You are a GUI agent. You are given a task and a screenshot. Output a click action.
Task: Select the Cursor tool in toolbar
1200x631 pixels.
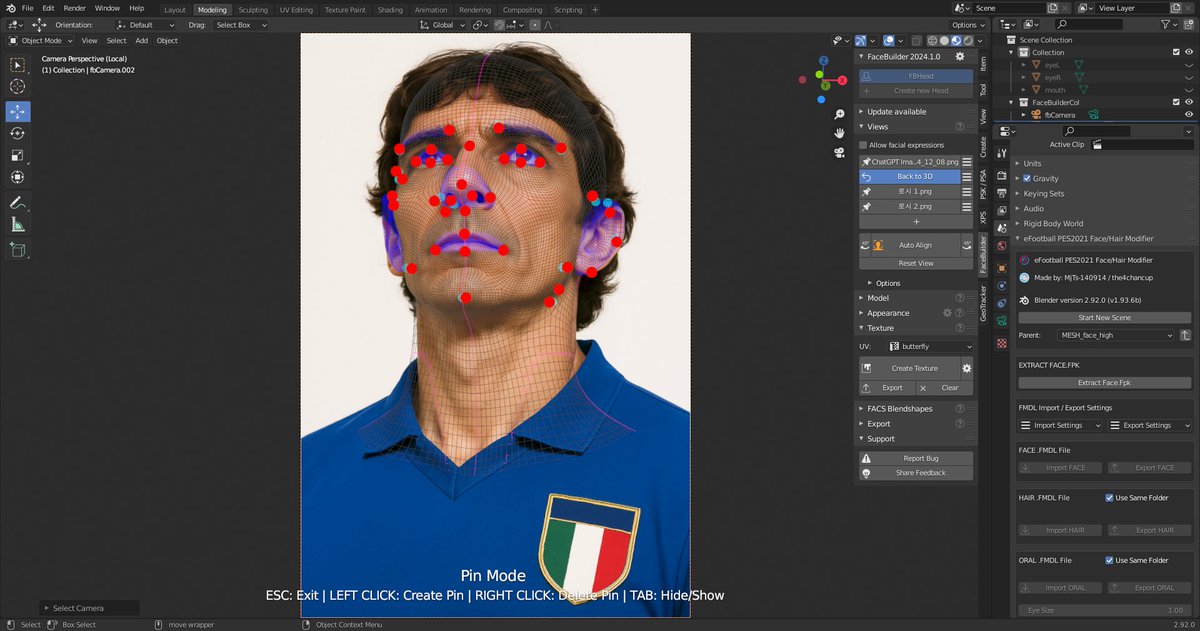click(18, 87)
